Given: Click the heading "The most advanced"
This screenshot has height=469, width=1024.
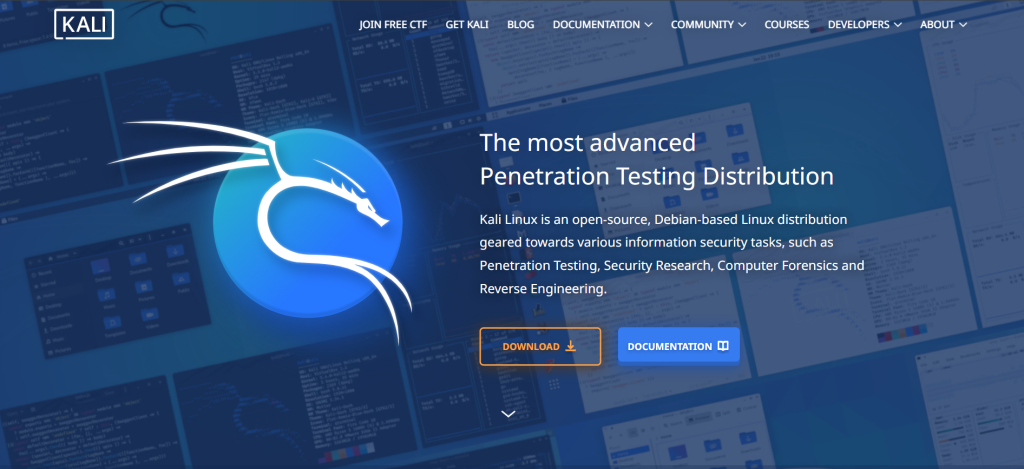Looking at the screenshot, I should coord(587,142).
